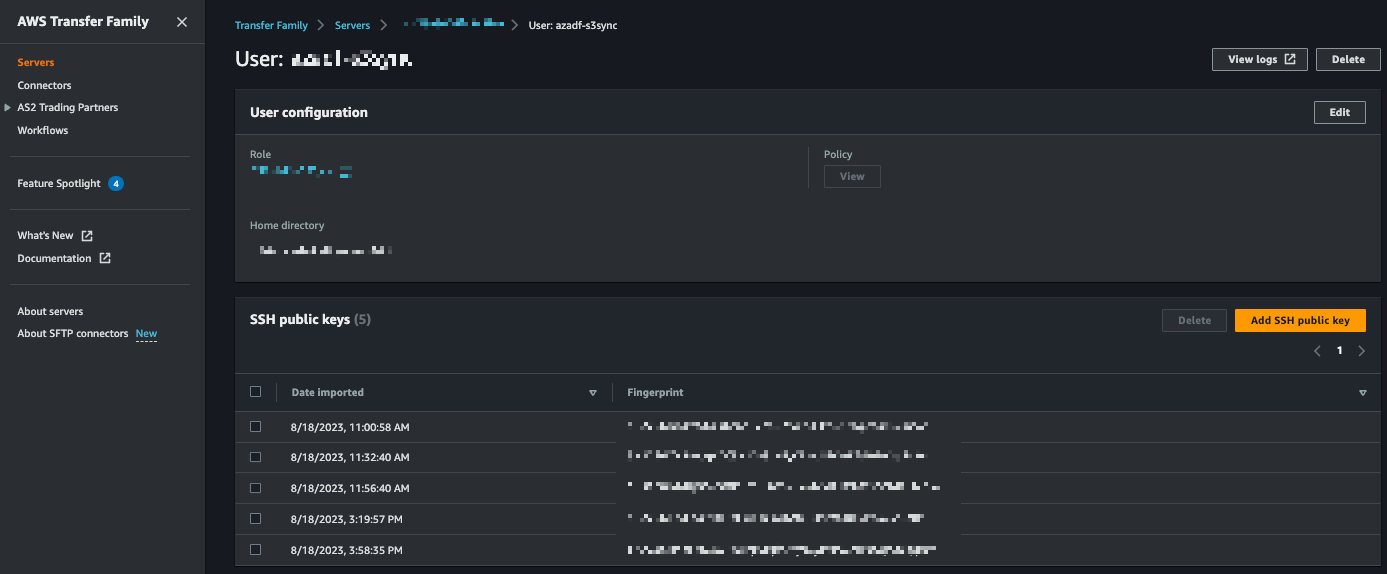Go to Servers breadcrumb
1387x574 pixels.
coord(352,25)
